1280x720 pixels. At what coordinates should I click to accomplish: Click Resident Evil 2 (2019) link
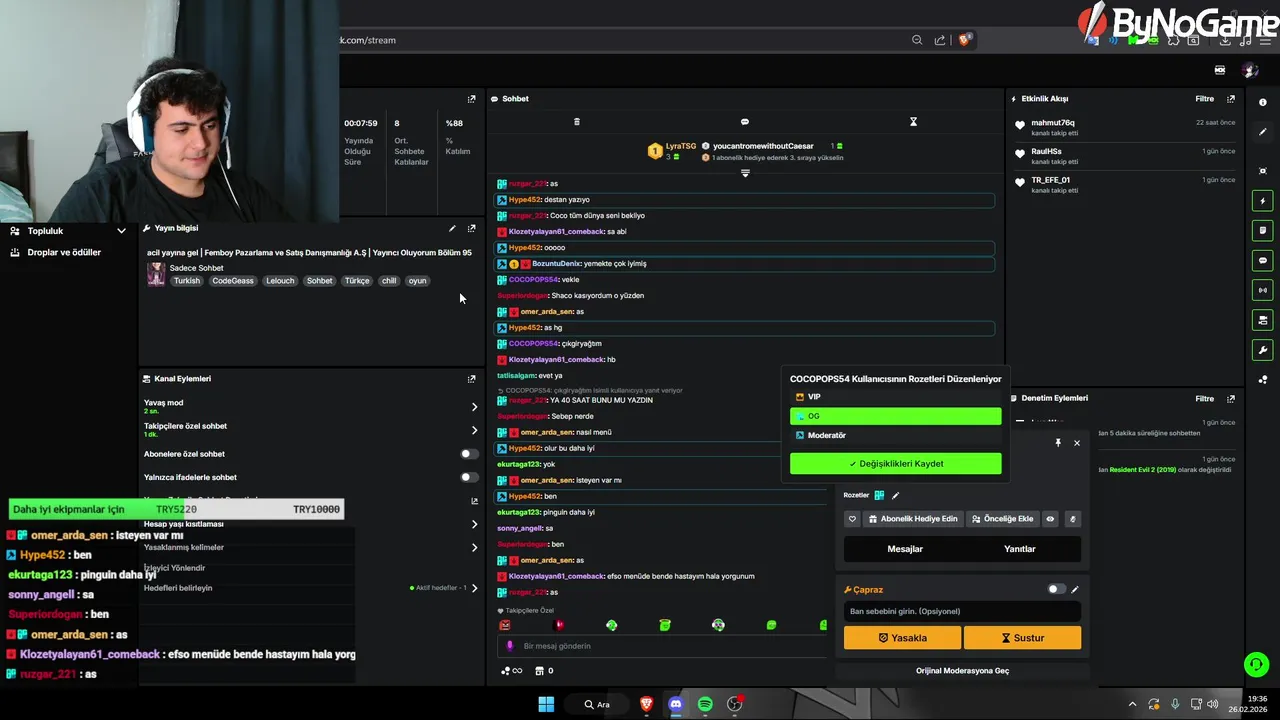click(1143, 470)
